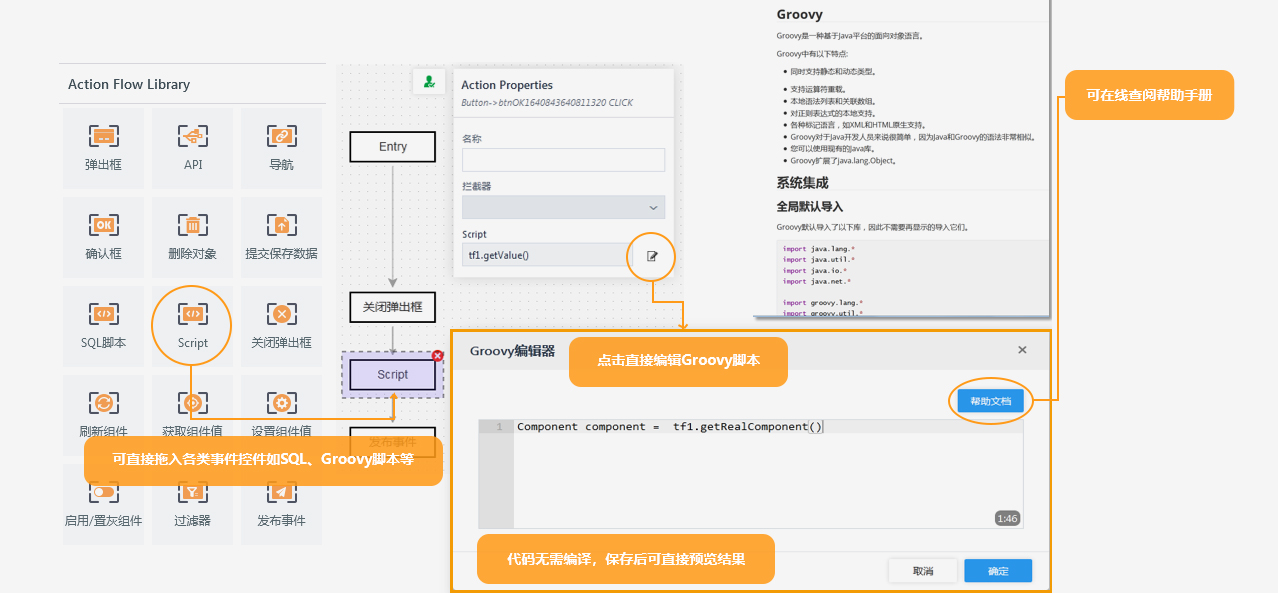This screenshot has height=593, width=1278.
Task: Select the 关闭弹出框 node in flow canvas
Action: 393,307
